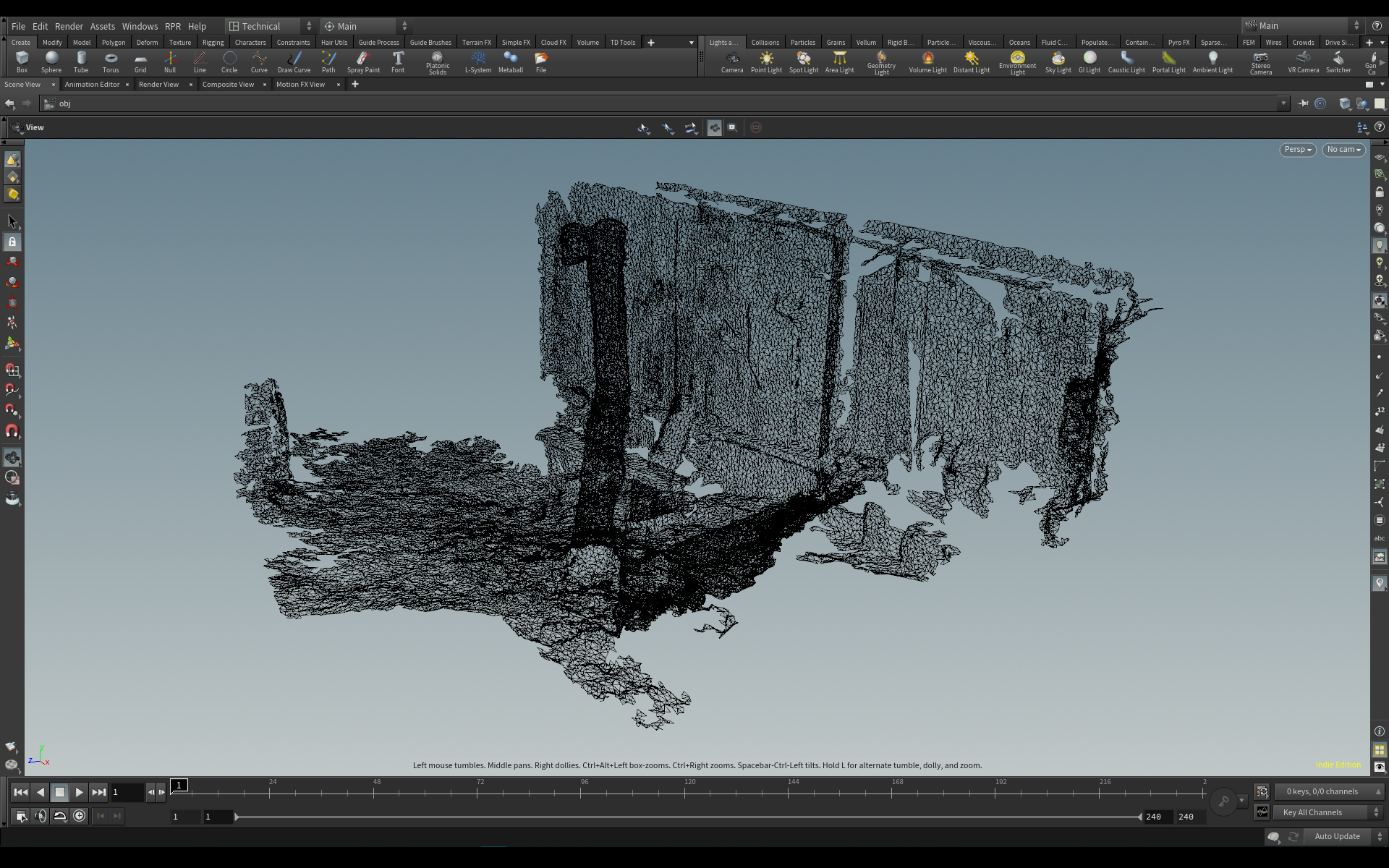Open the No cam camera dropdown
This screenshot has height=868, width=1389.
click(x=1343, y=150)
